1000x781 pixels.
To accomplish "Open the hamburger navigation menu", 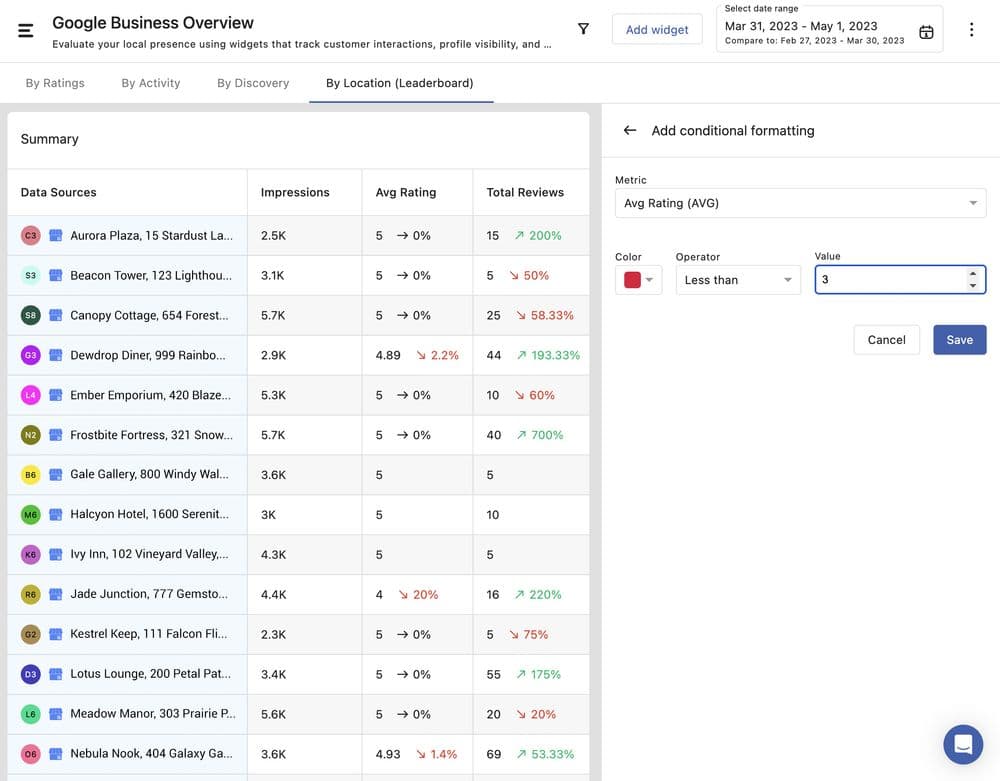I will tap(26, 30).
